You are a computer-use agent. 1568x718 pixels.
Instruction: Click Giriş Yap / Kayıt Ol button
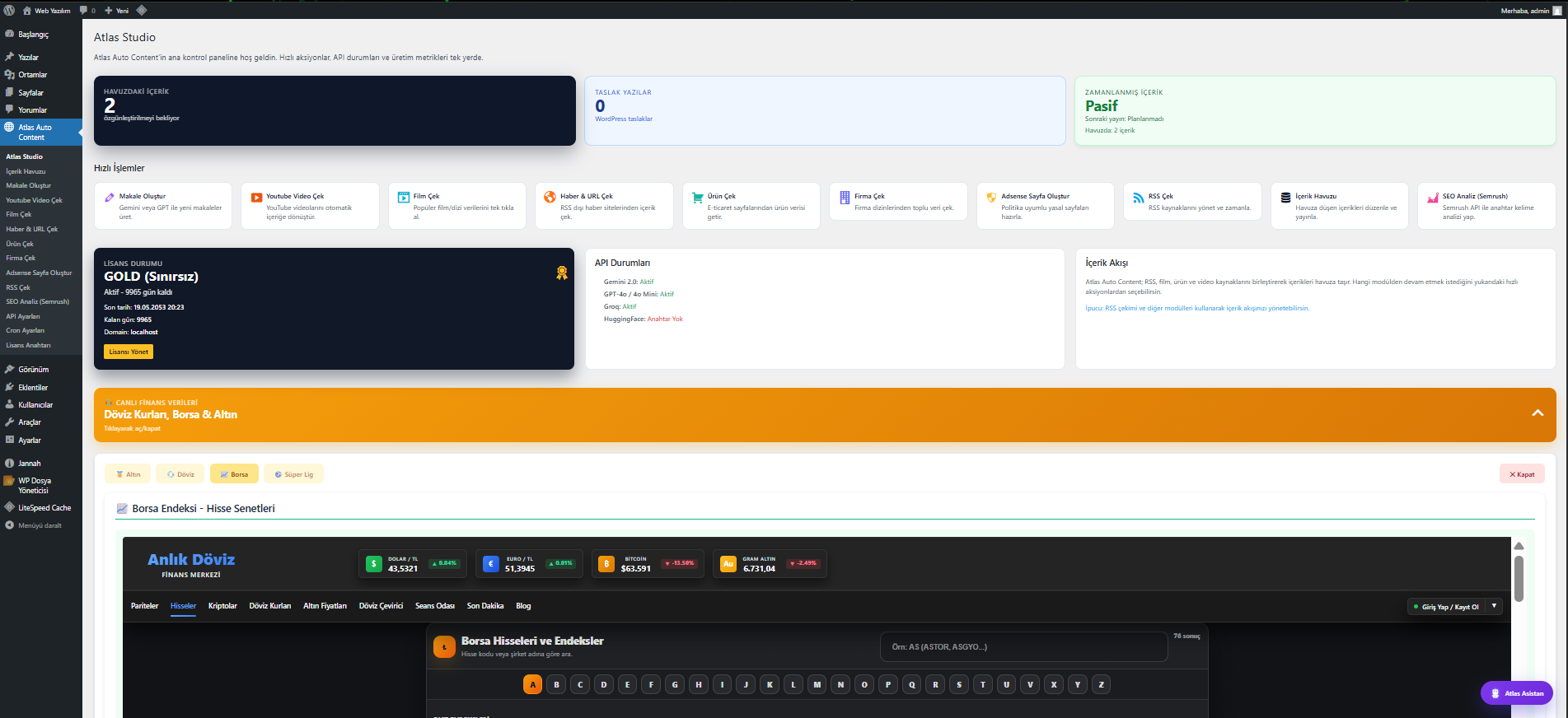pyautogui.click(x=1447, y=607)
